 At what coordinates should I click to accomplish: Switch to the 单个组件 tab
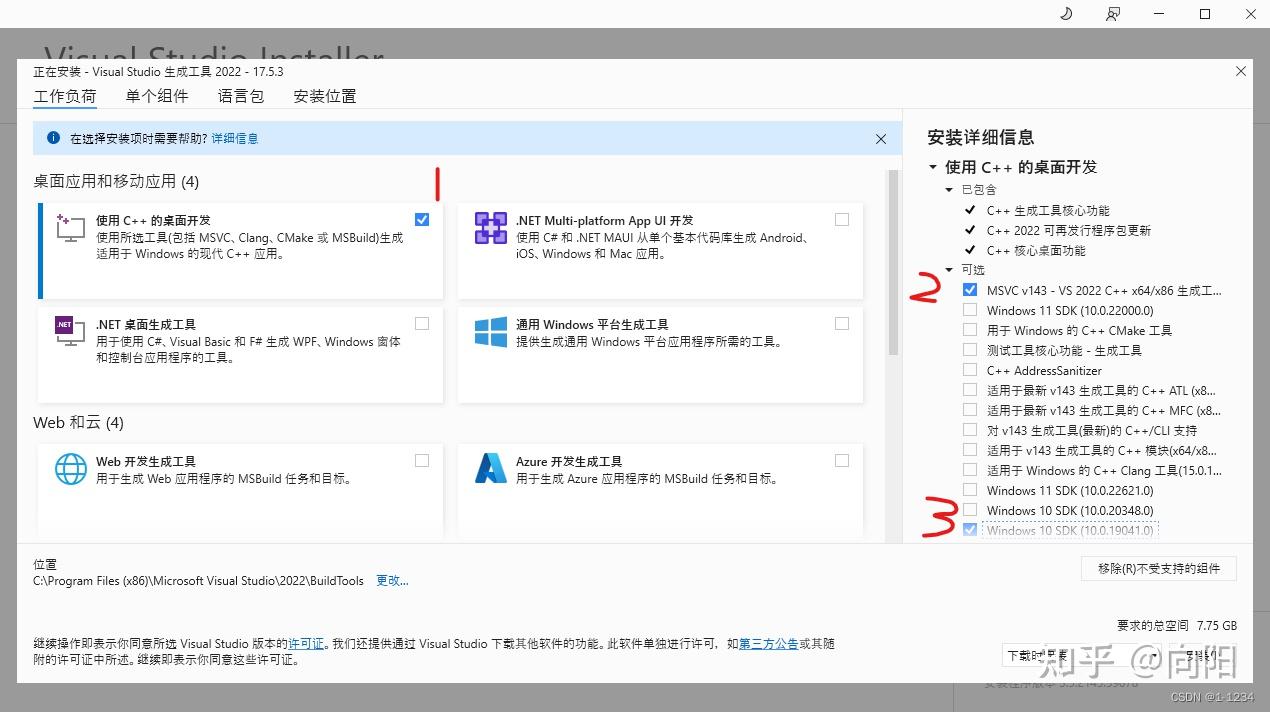[157, 95]
